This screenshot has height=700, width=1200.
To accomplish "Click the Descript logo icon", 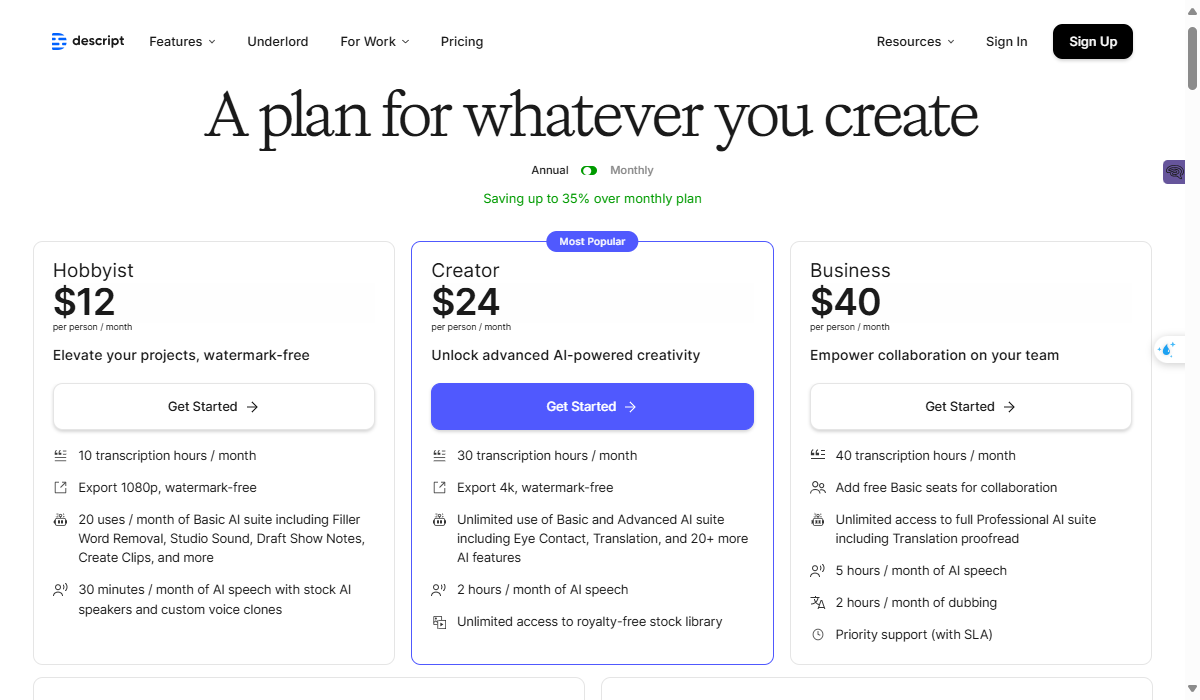I will tap(59, 41).
